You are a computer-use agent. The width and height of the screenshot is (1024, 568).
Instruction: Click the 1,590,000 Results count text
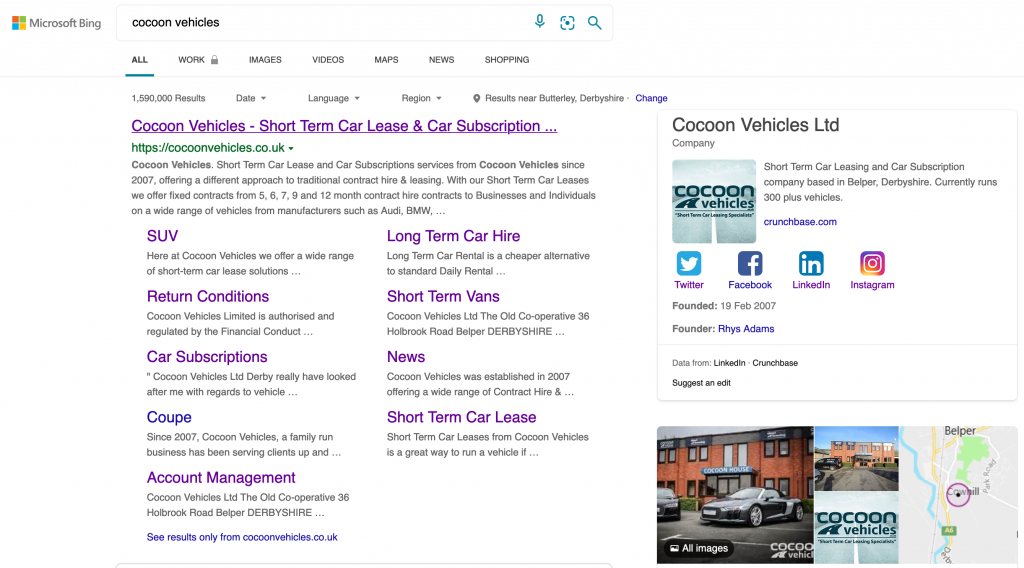[168, 98]
